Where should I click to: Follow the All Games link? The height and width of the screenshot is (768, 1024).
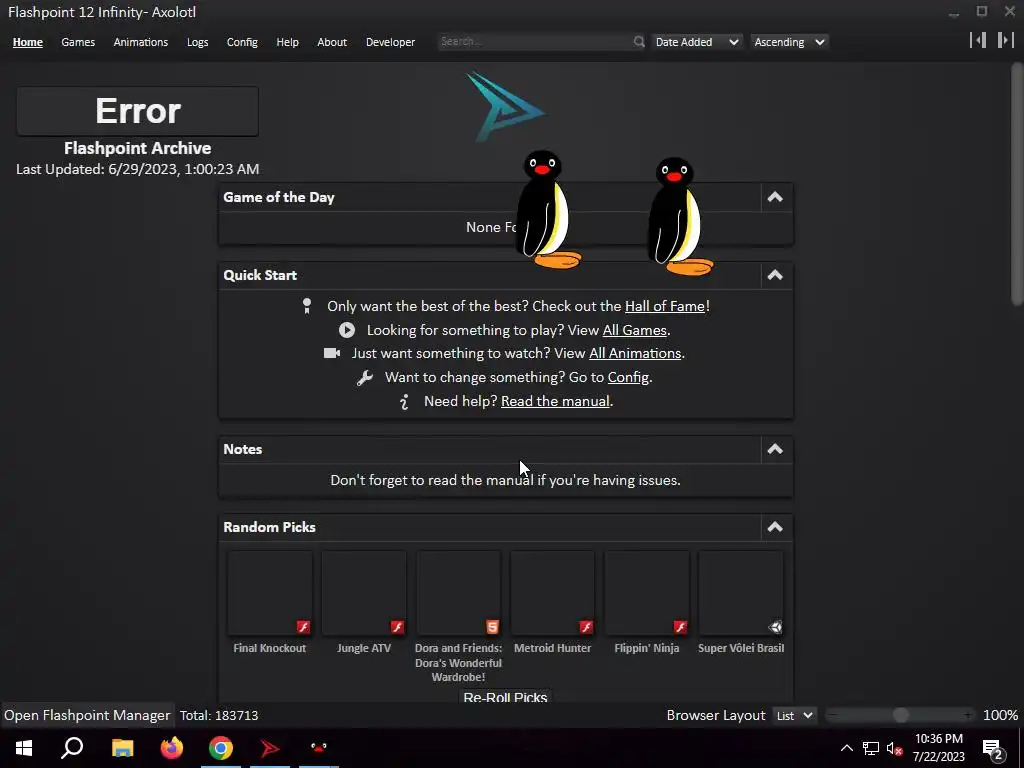(634, 330)
